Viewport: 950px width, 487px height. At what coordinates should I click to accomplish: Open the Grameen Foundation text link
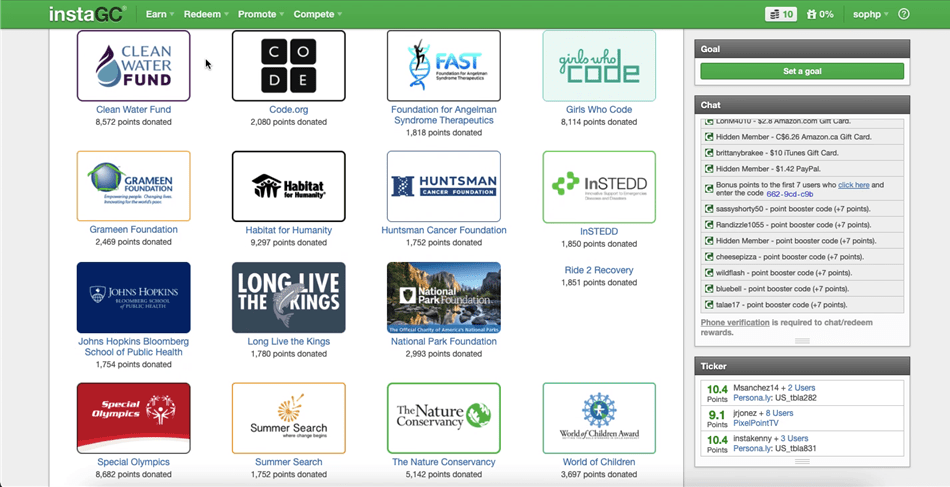click(x=133, y=230)
